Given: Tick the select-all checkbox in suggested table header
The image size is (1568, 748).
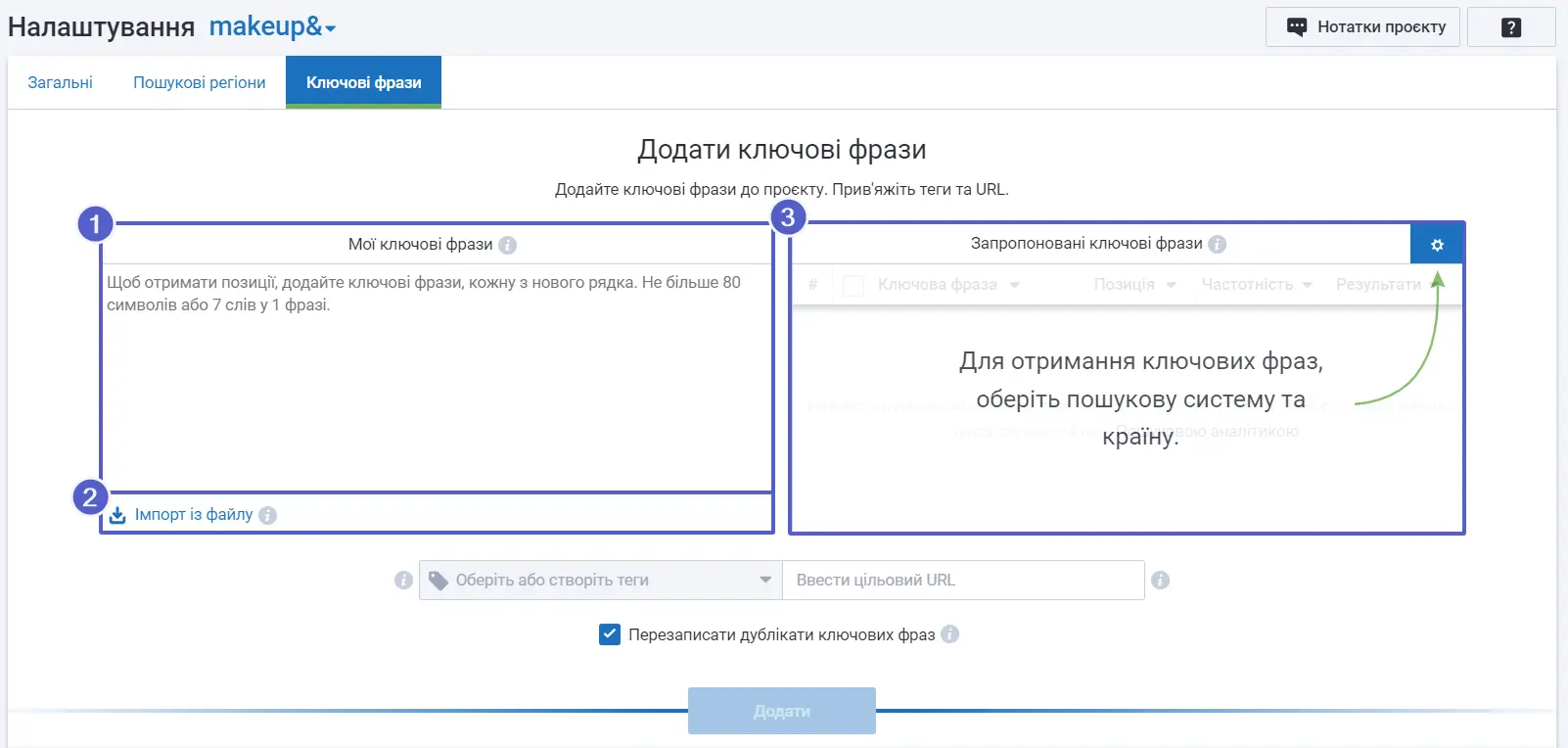Looking at the screenshot, I should pos(853,285).
